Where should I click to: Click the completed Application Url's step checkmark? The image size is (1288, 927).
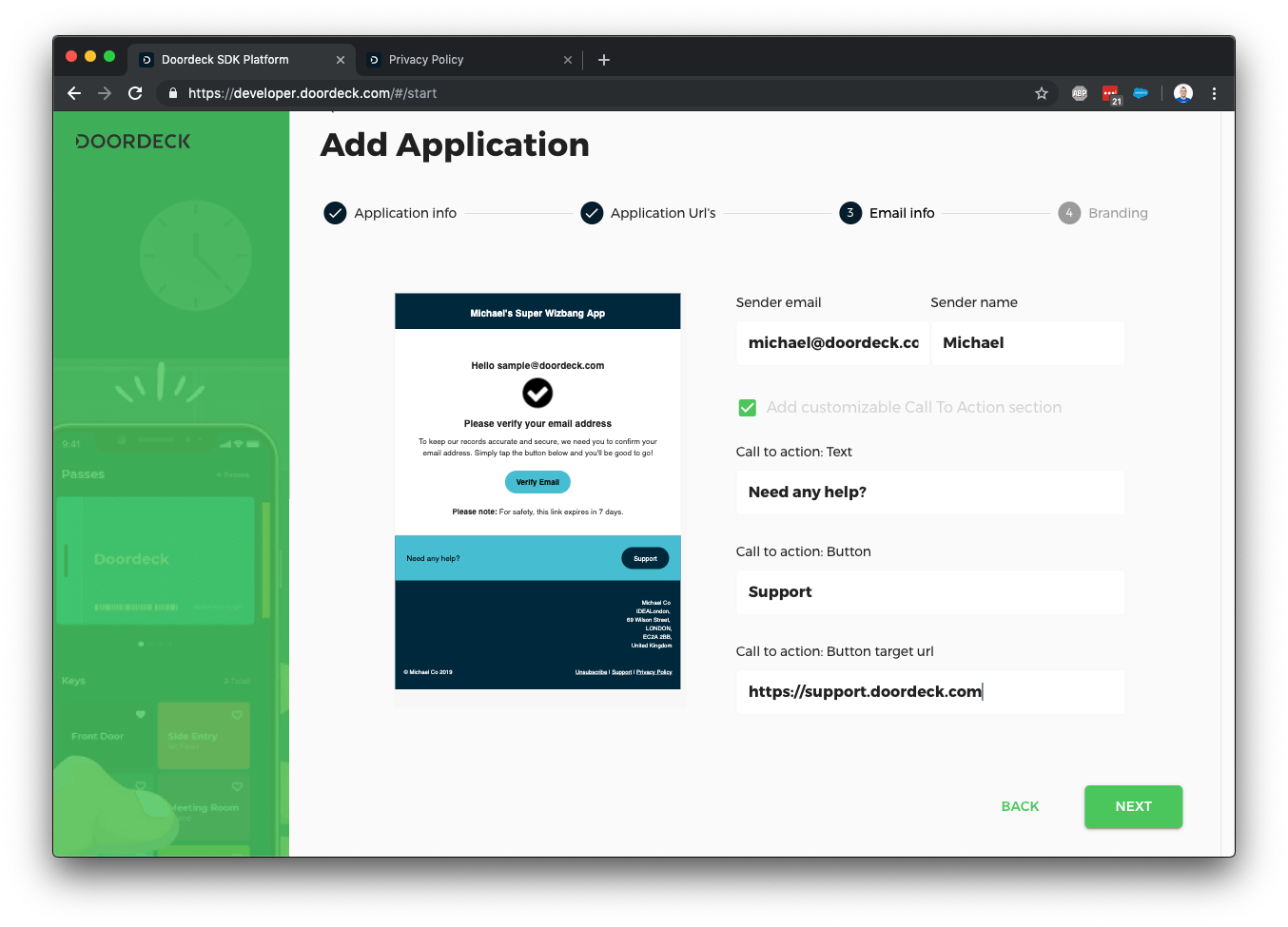pyautogui.click(x=592, y=213)
